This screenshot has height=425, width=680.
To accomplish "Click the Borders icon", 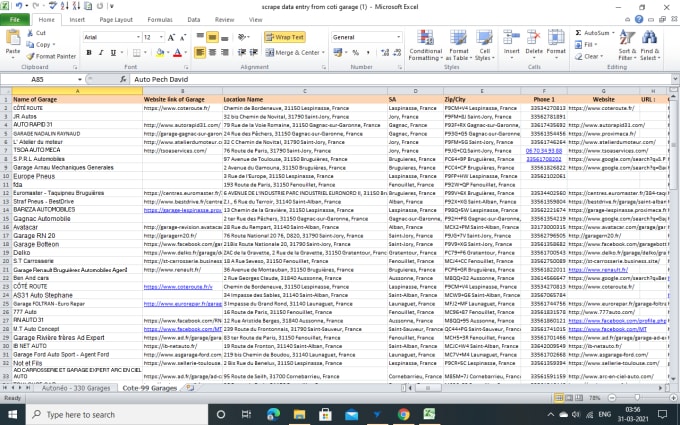I will [x=137, y=52].
